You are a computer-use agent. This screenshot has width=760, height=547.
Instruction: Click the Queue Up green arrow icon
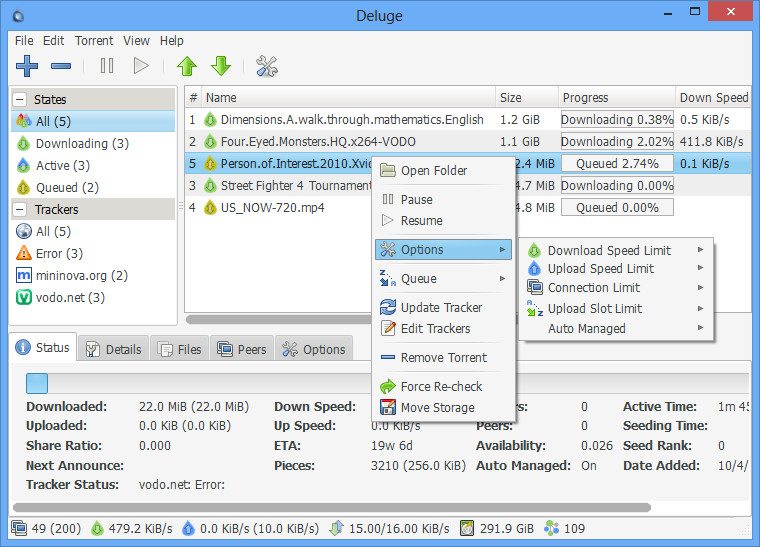tap(187, 66)
